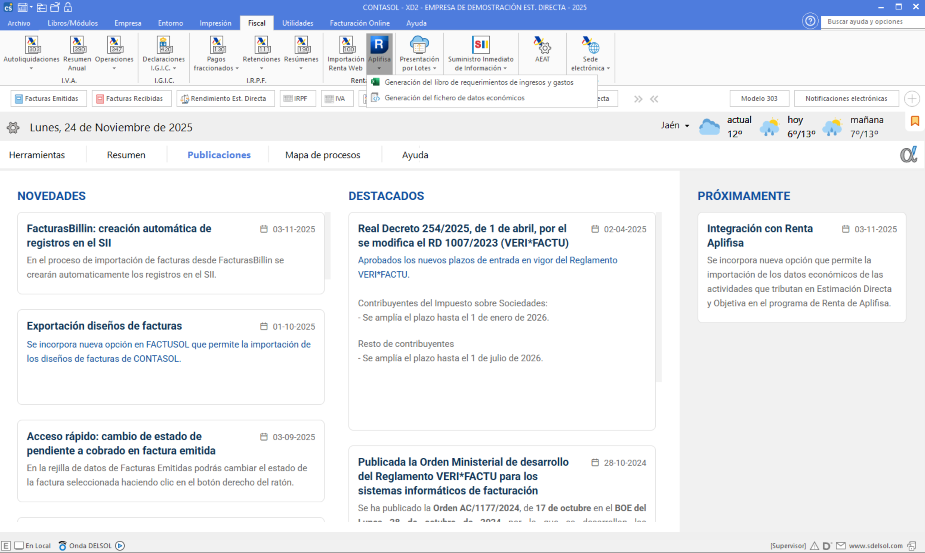Switch to the Empresa ribbon tab

[x=128, y=23]
